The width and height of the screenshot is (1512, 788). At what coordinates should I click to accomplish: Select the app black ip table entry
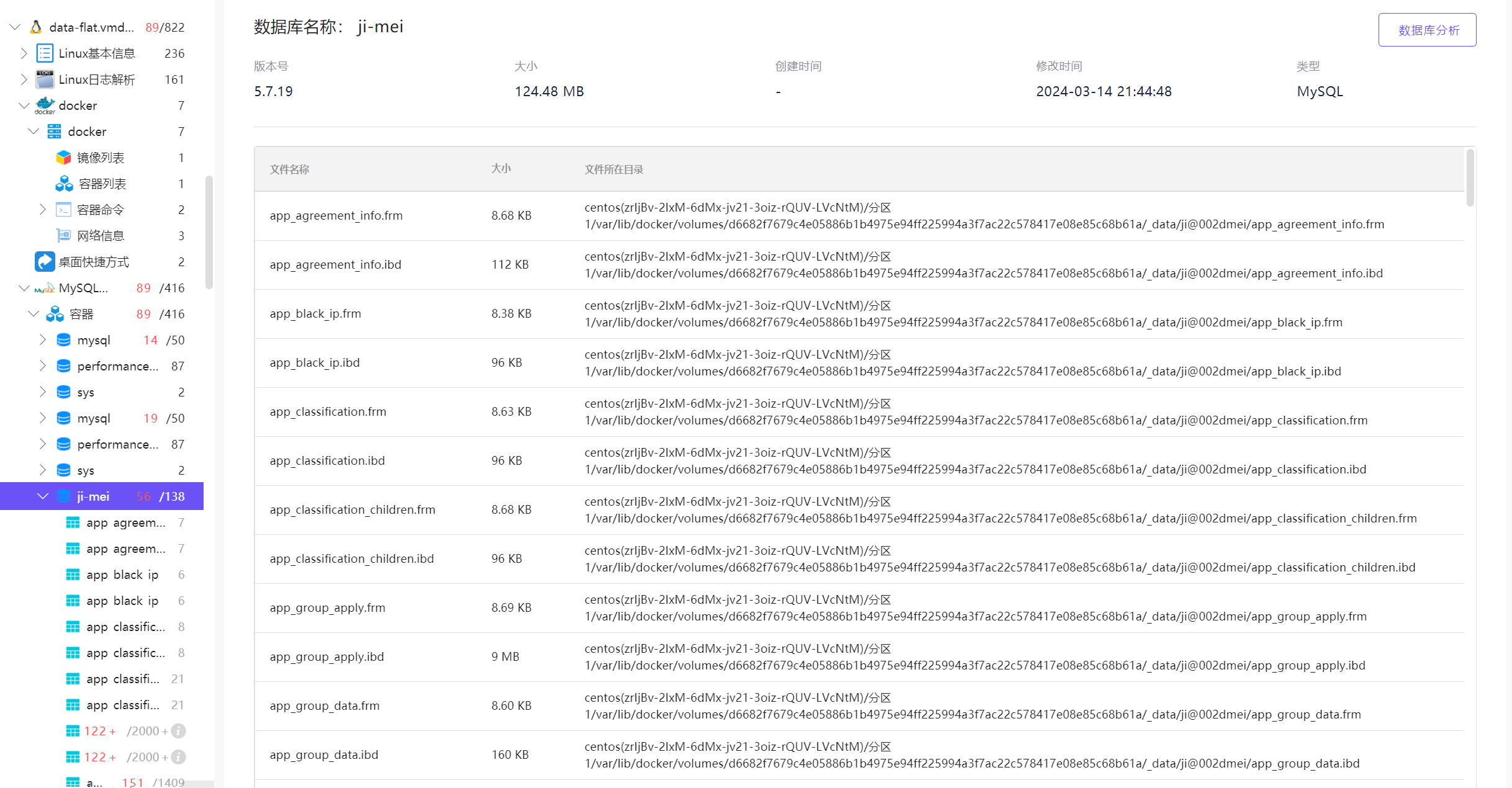122,575
